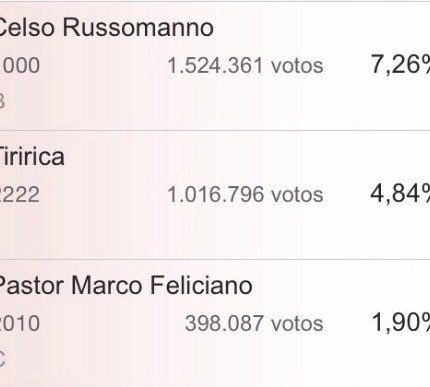Click the 1.524.361 vote number

[215, 65]
